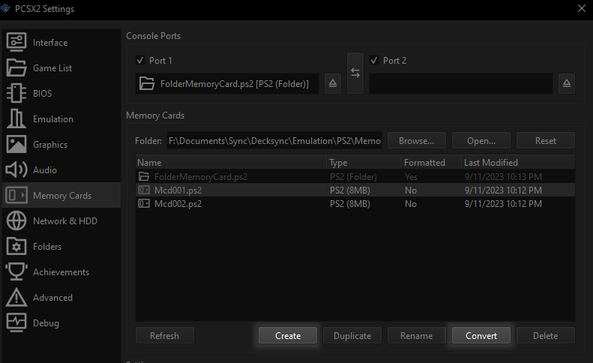Delete the selected memory card
Image resolution: width=593 pixels, height=363 pixels.
(x=545, y=335)
